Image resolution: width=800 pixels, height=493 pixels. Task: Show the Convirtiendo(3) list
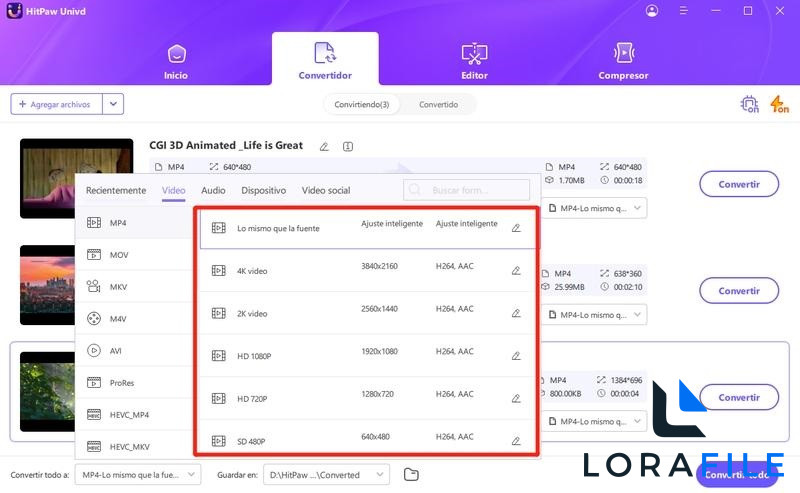pos(362,104)
